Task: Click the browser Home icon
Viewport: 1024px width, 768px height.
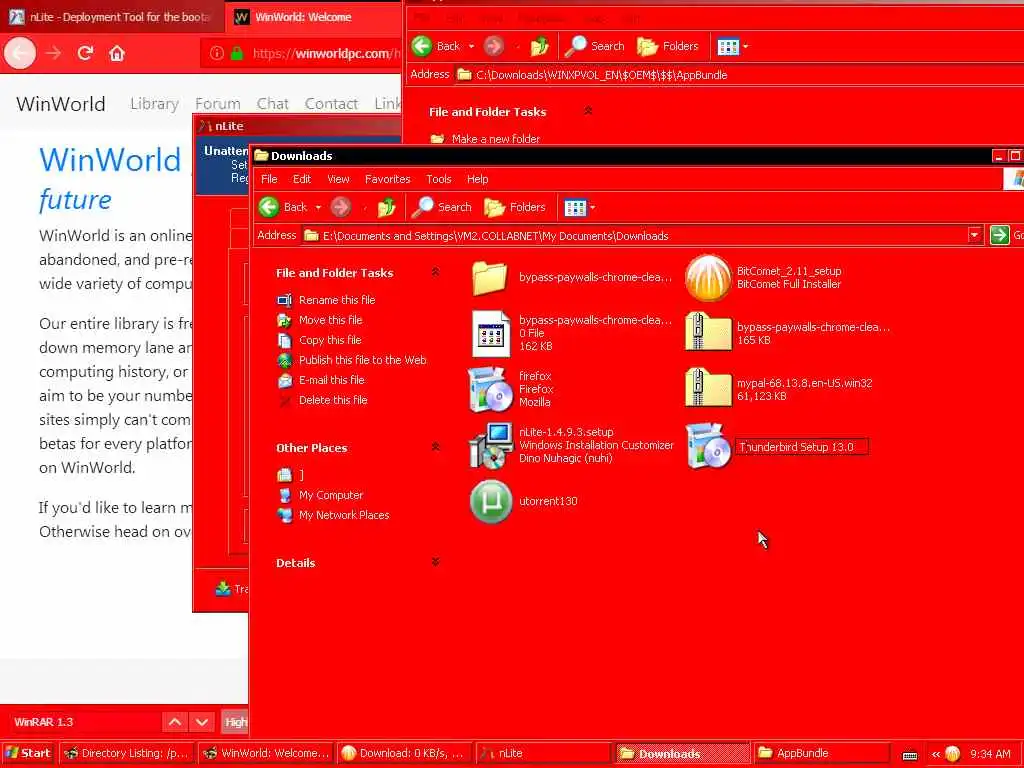Action: coord(117,53)
